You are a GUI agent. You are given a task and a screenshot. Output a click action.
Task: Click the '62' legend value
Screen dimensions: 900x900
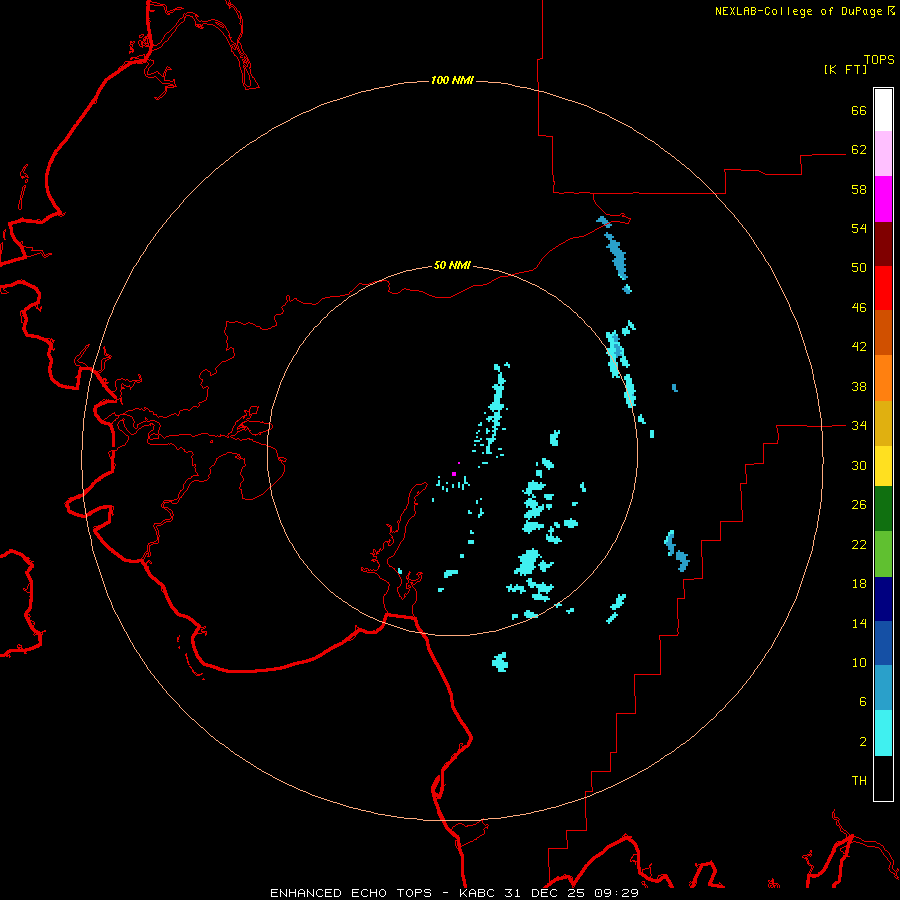(859, 150)
